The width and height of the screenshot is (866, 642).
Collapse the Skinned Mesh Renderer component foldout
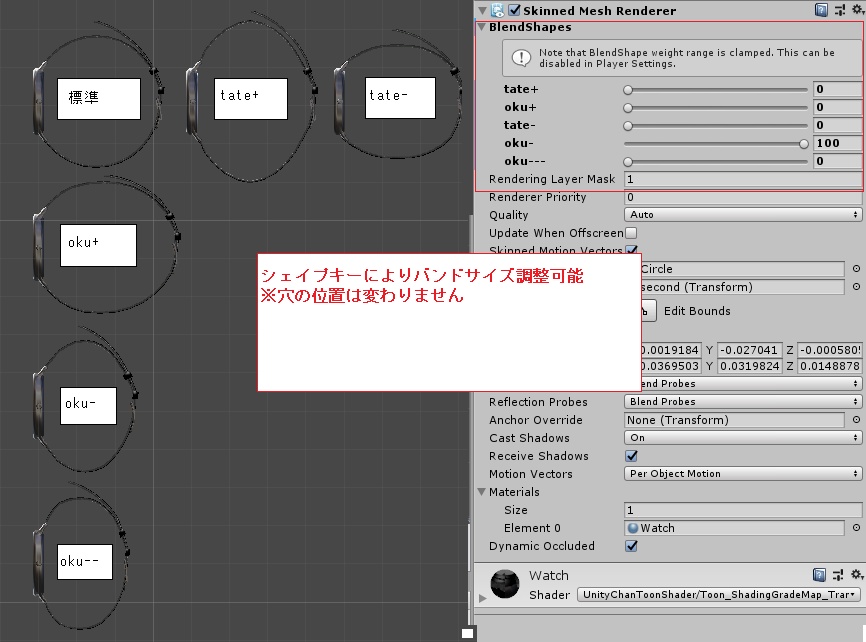pyautogui.click(x=483, y=10)
